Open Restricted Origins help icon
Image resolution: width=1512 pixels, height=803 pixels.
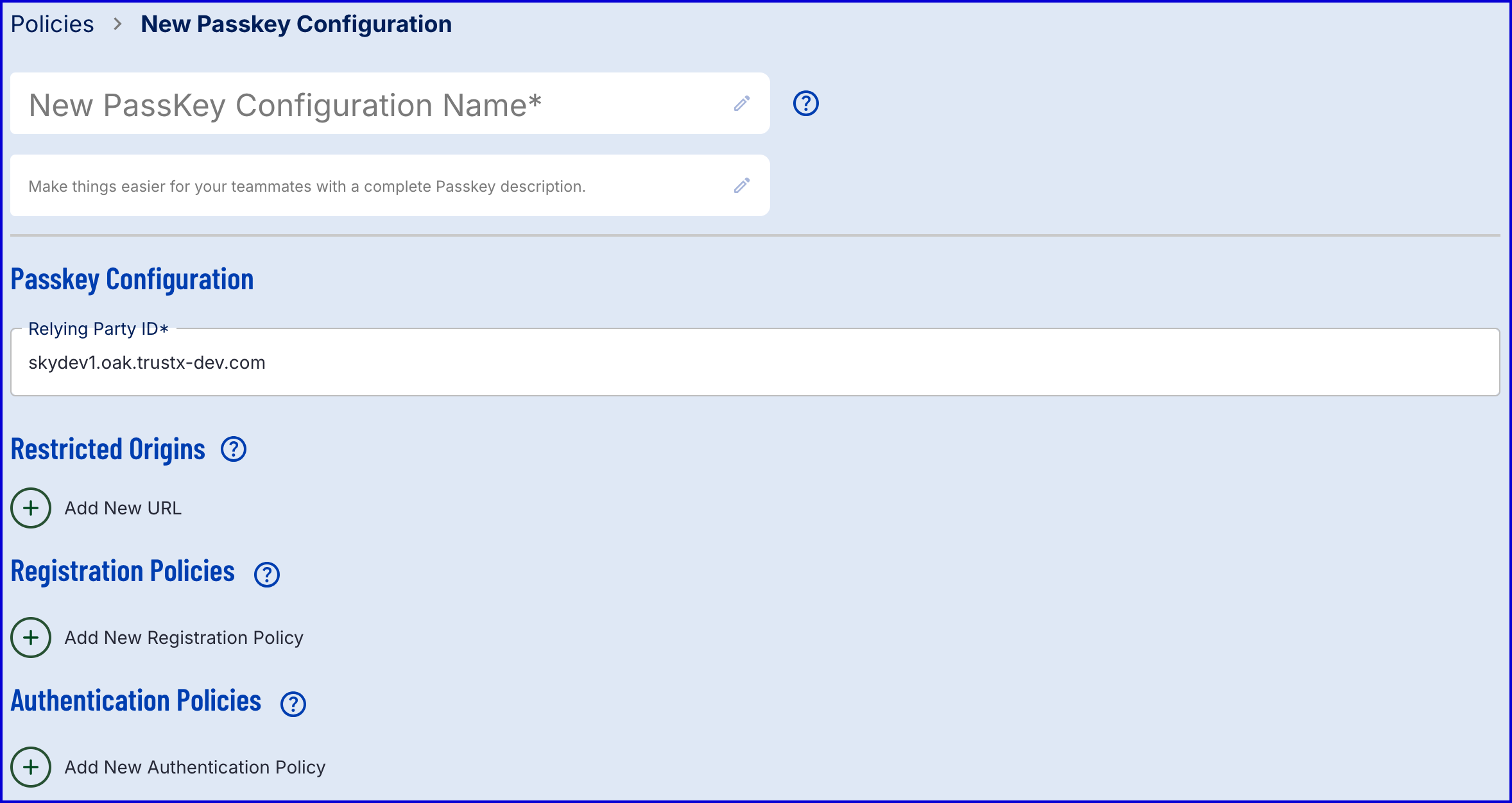(x=234, y=450)
